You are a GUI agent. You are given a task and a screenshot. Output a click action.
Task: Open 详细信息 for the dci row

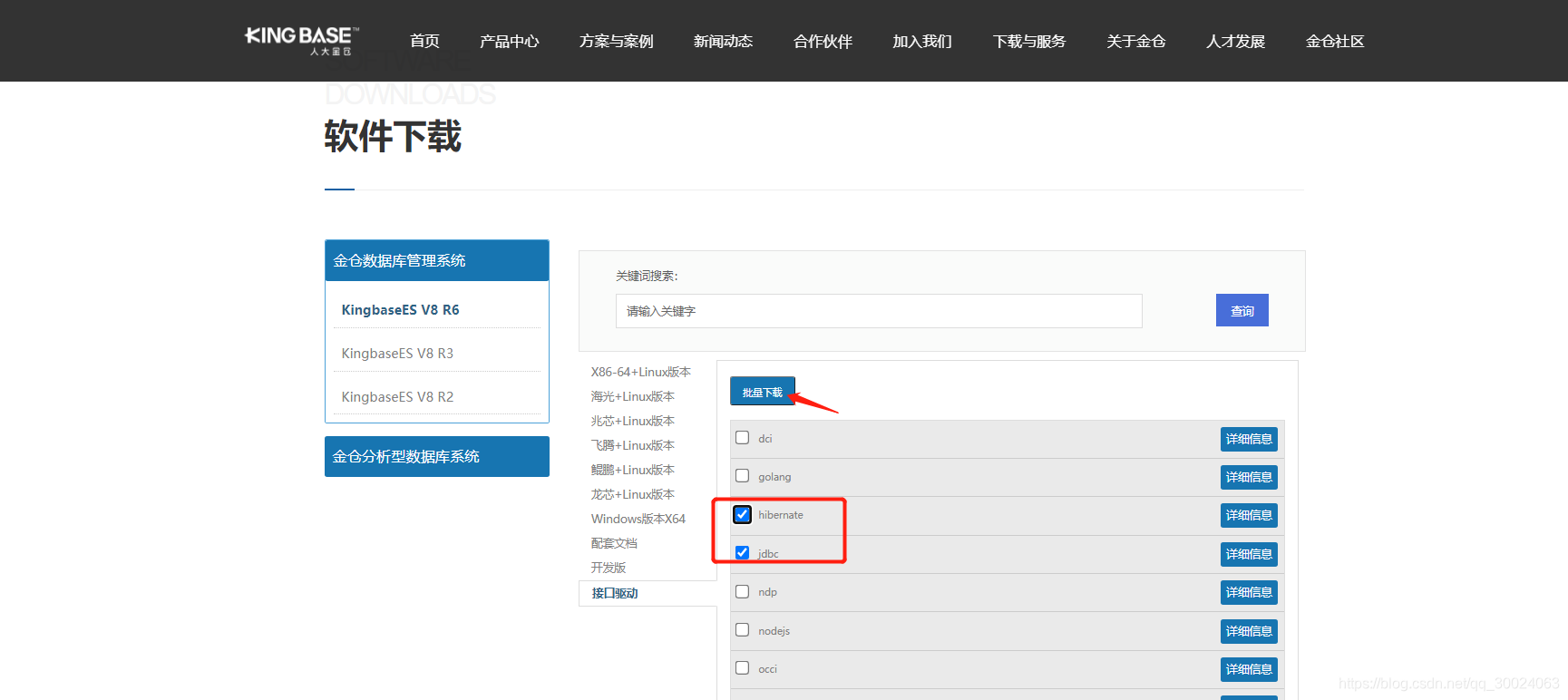pos(1249,439)
